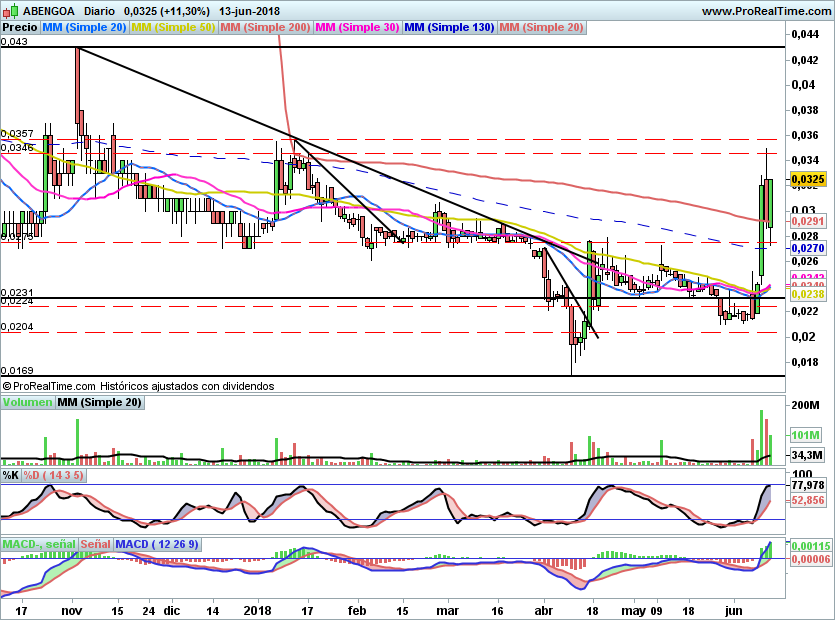
Task: Click the abr label on time axis
Action: click(544, 610)
